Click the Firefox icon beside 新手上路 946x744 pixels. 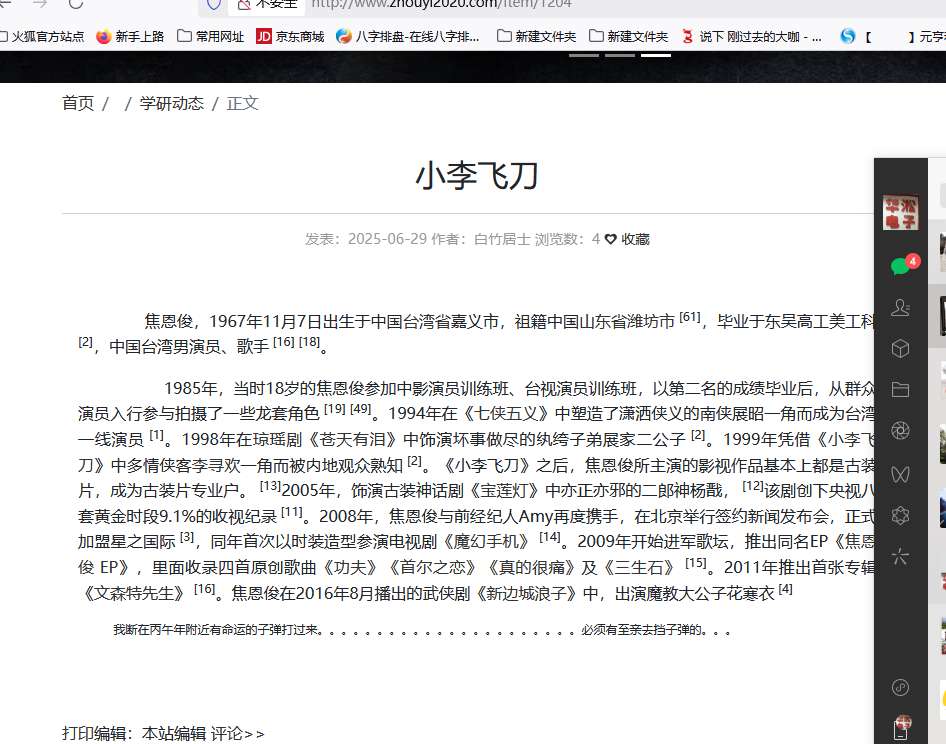[x=104, y=37]
